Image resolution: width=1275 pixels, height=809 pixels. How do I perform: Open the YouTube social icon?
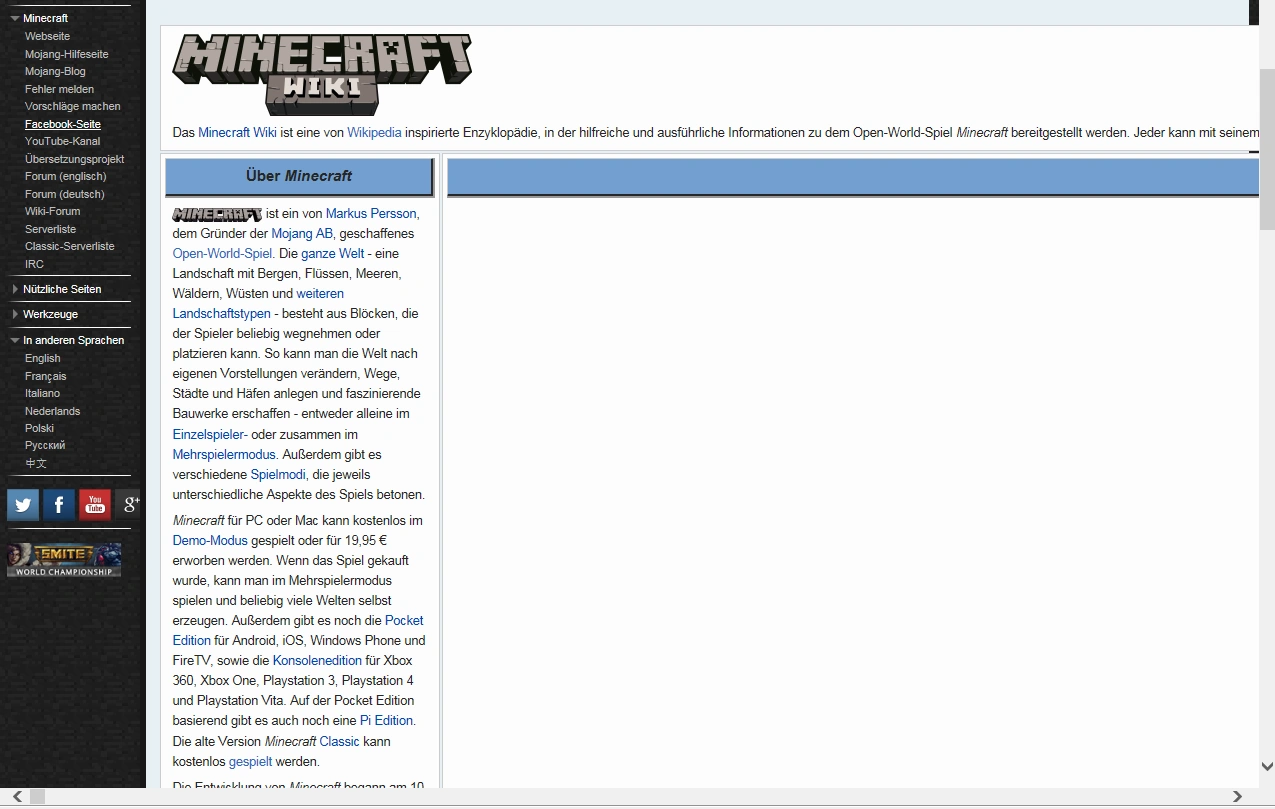pos(95,505)
